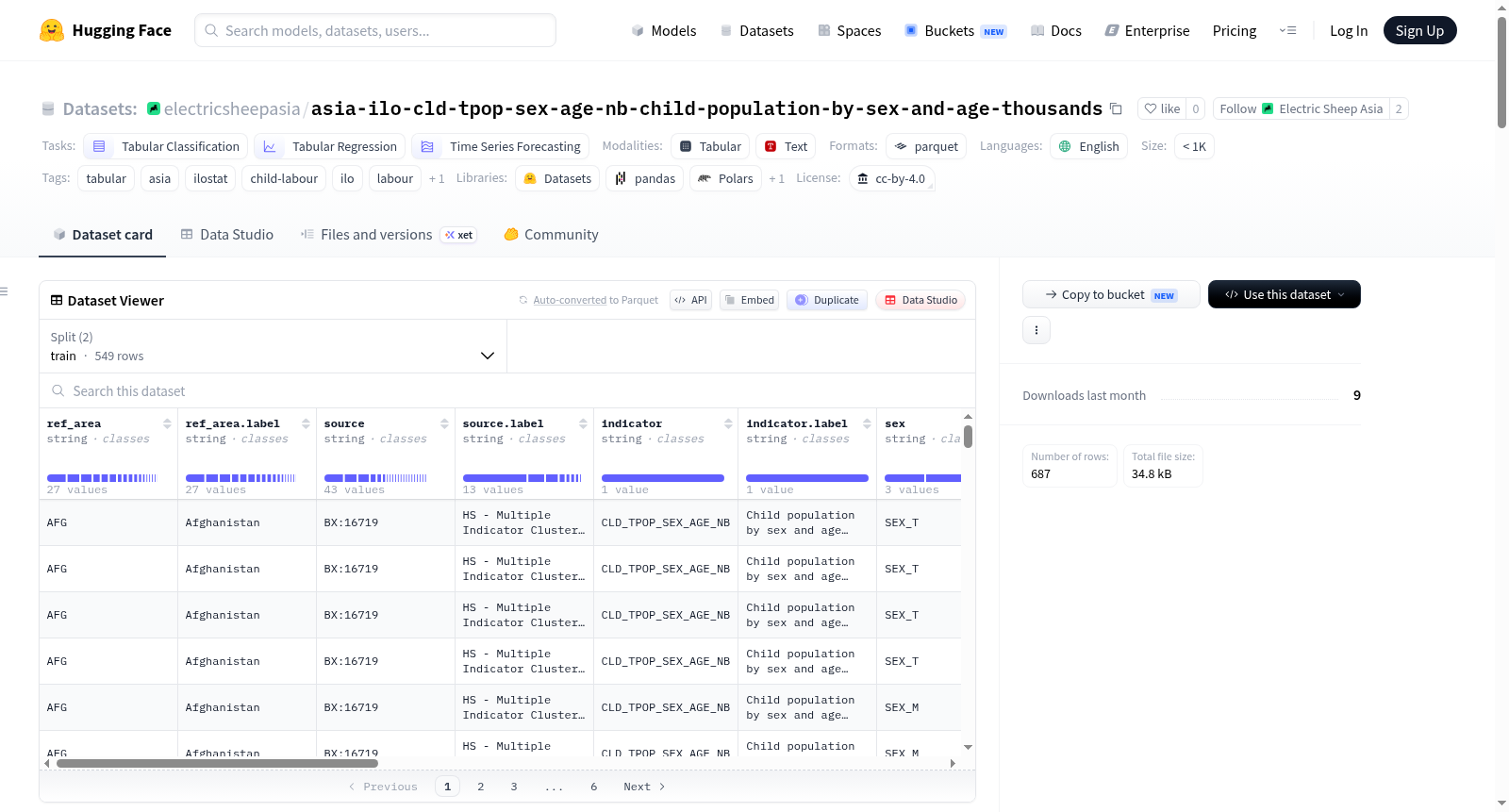Go to page 2 of results
1509x812 pixels.
(x=481, y=787)
